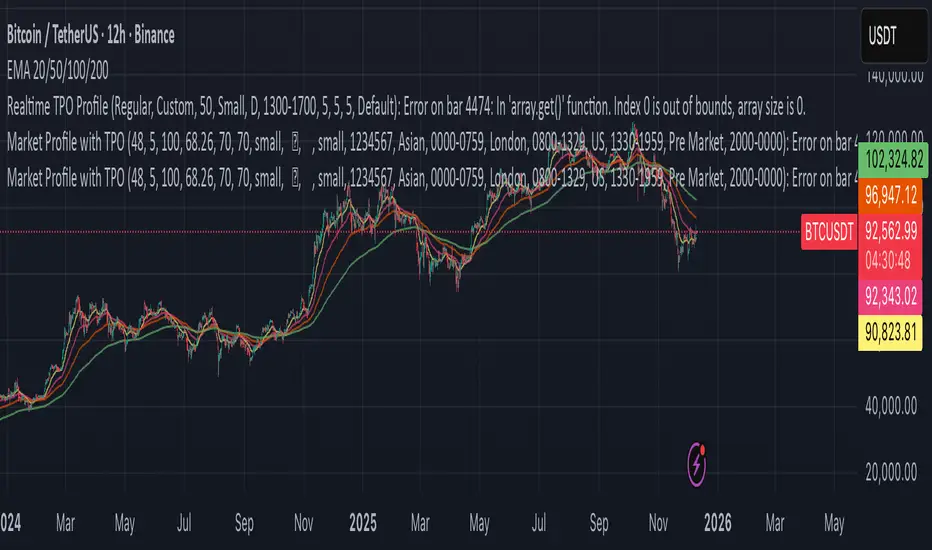
Task: Click the 2024 label on time axis
Action: coord(12,524)
